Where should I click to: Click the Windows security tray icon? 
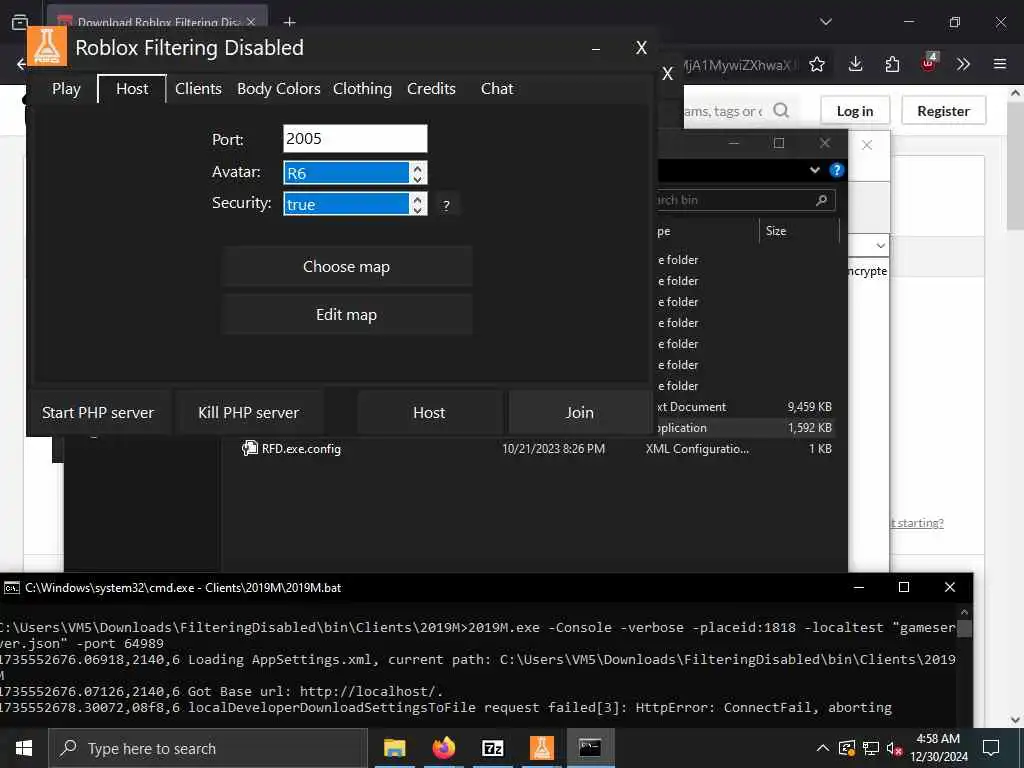tap(847, 748)
